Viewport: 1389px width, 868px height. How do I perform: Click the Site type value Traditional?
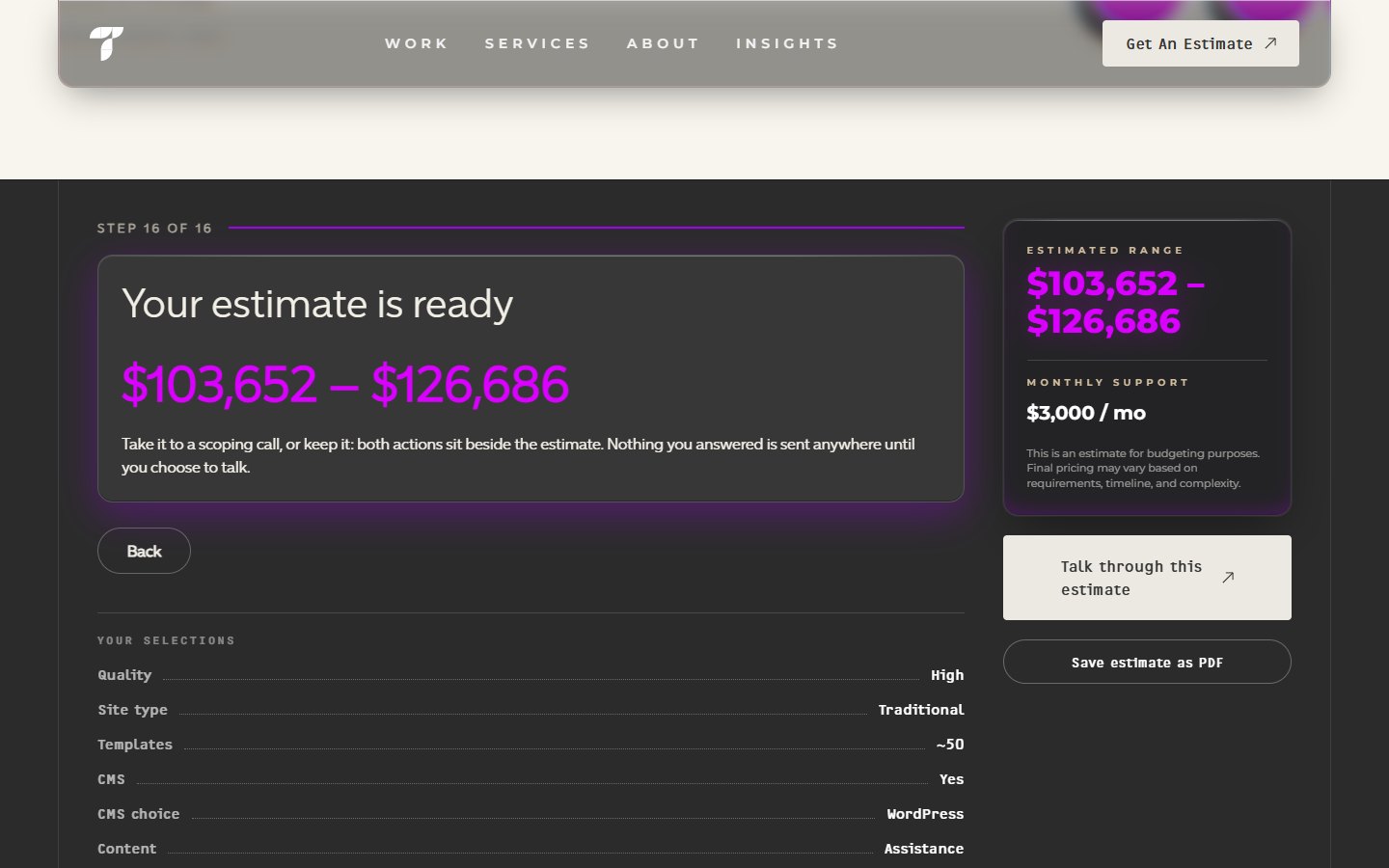coord(921,710)
